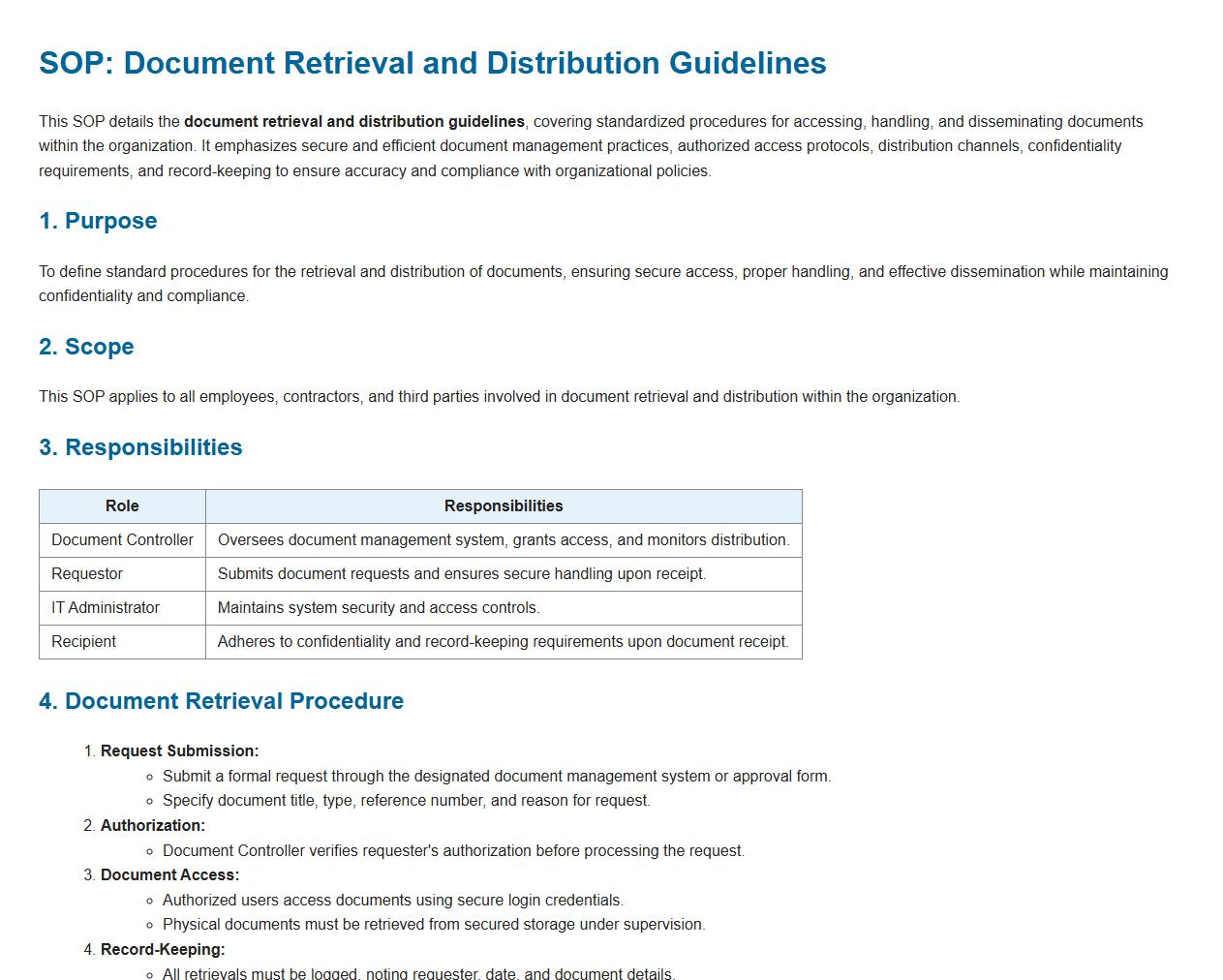
Task: Click the "Responsibilities" table column header
Action: point(503,506)
